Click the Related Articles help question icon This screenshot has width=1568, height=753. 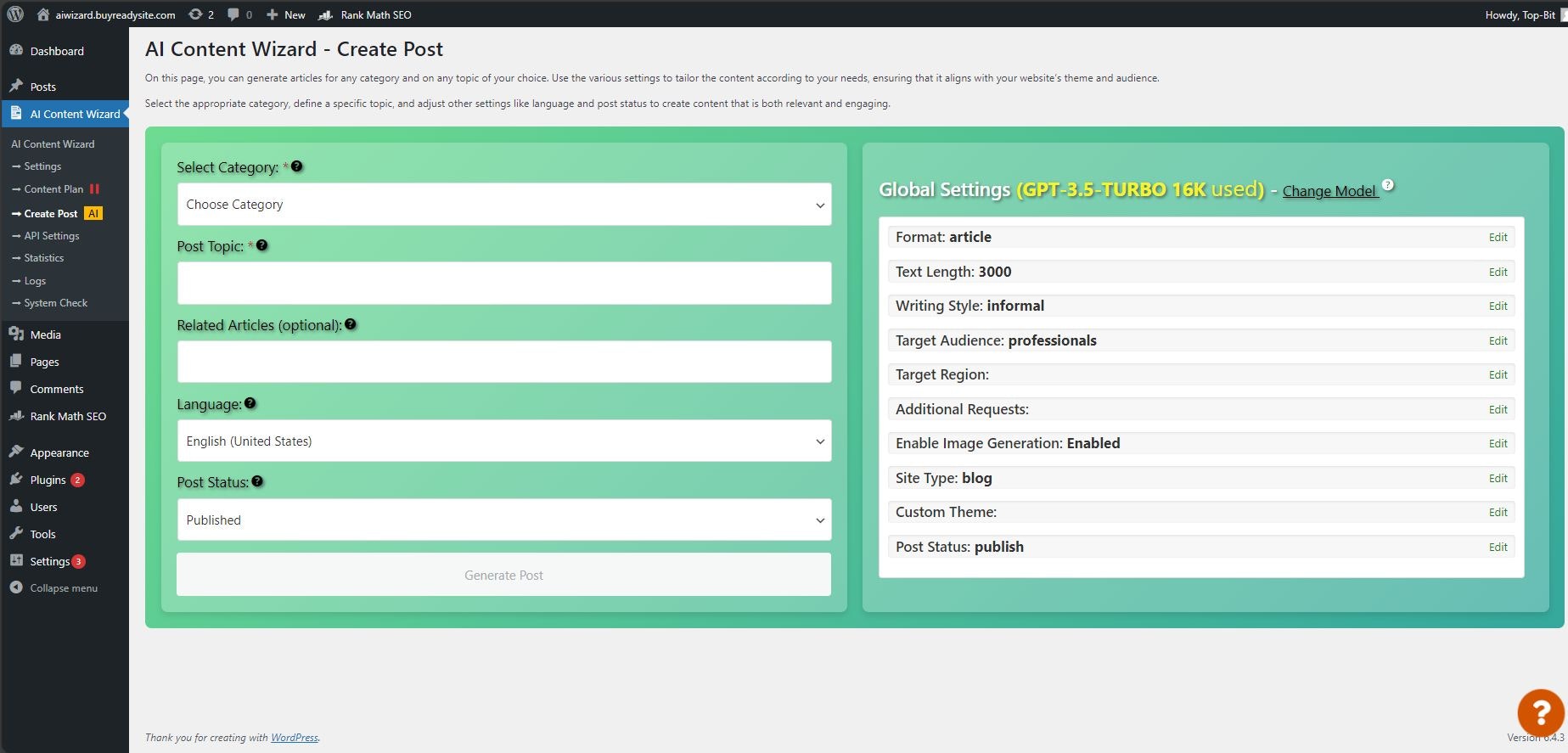(x=351, y=324)
